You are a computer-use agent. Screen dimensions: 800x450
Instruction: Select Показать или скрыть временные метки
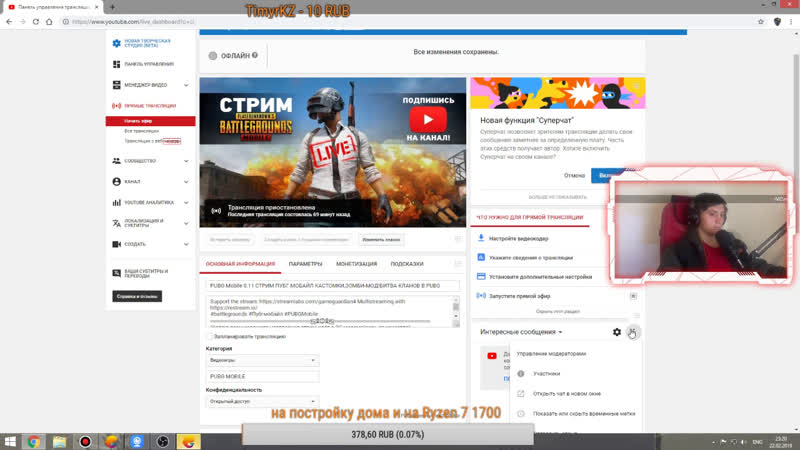coord(584,414)
